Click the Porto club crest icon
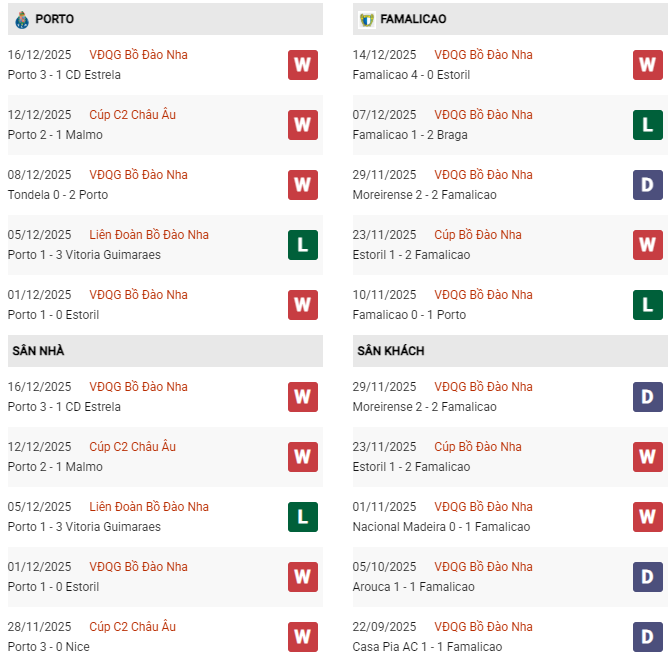The width and height of the screenshot is (672, 663). (x=22, y=19)
